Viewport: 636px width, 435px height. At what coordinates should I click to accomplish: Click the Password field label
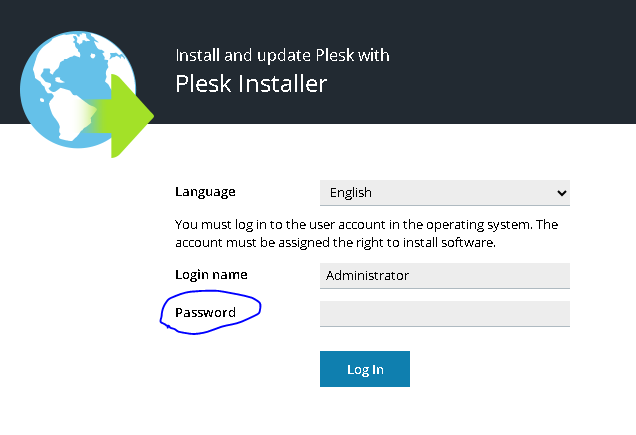[205, 313]
